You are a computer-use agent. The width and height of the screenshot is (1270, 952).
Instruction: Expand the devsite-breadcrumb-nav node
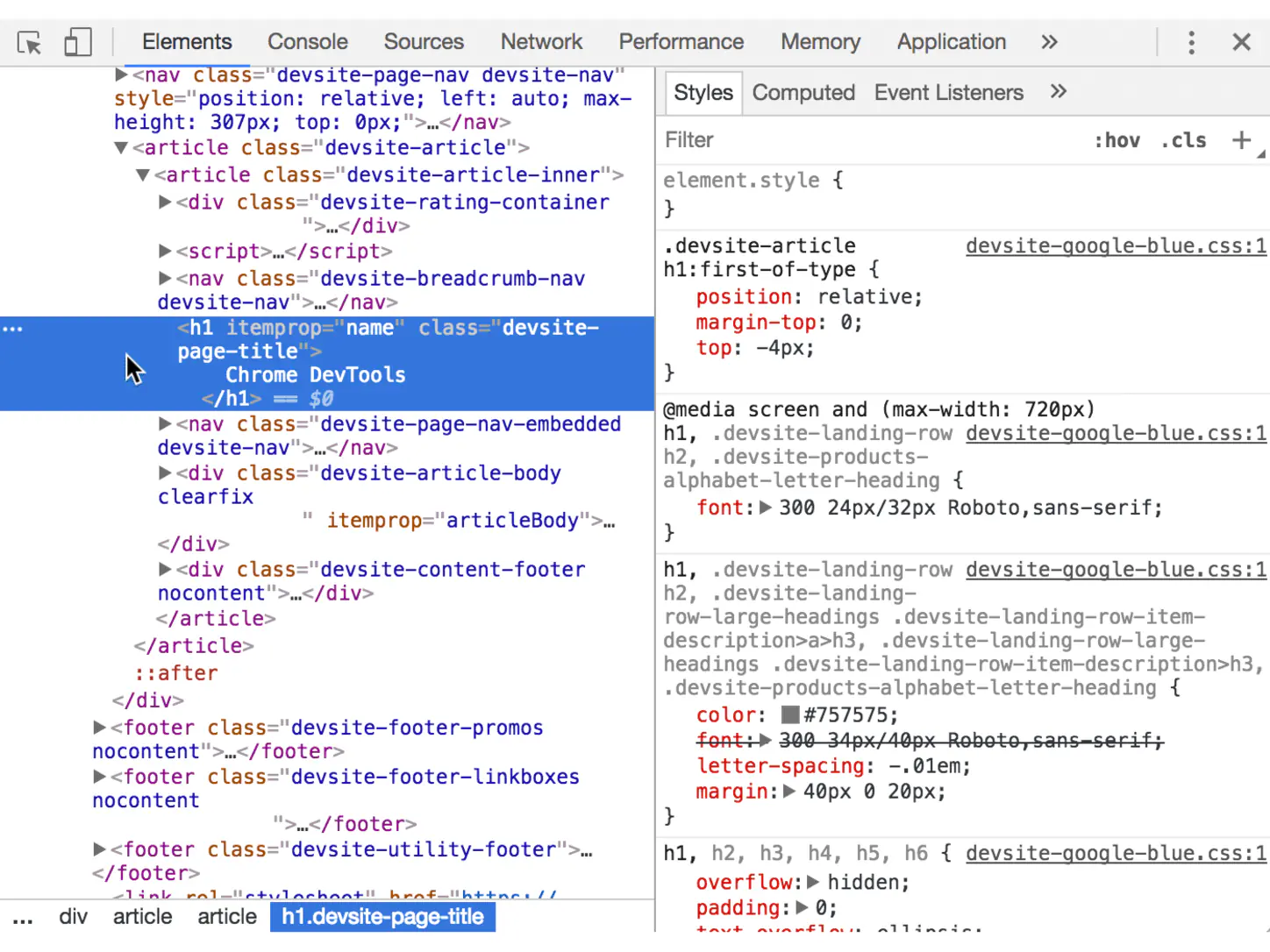tap(165, 279)
